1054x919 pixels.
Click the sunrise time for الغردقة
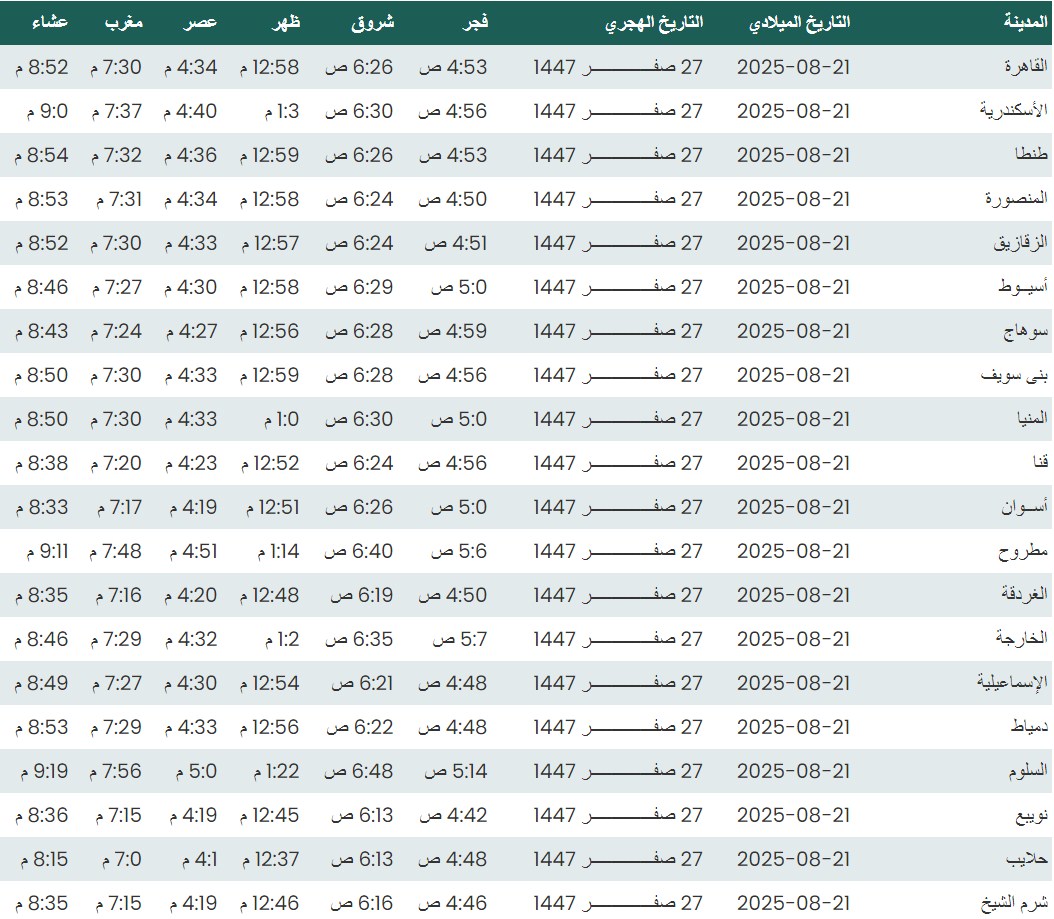[x=360, y=595]
